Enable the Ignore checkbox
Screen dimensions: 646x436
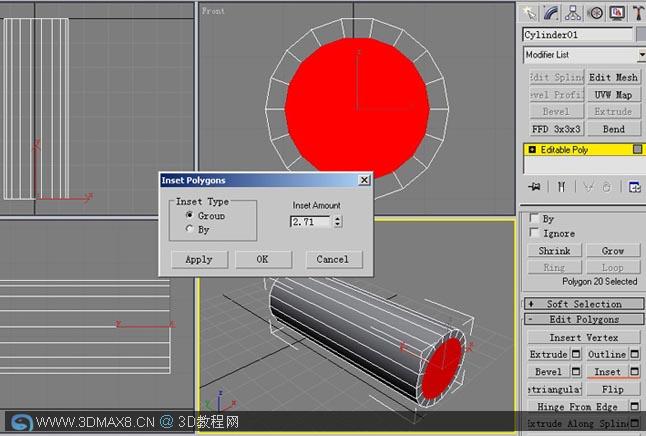click(534, 233)
